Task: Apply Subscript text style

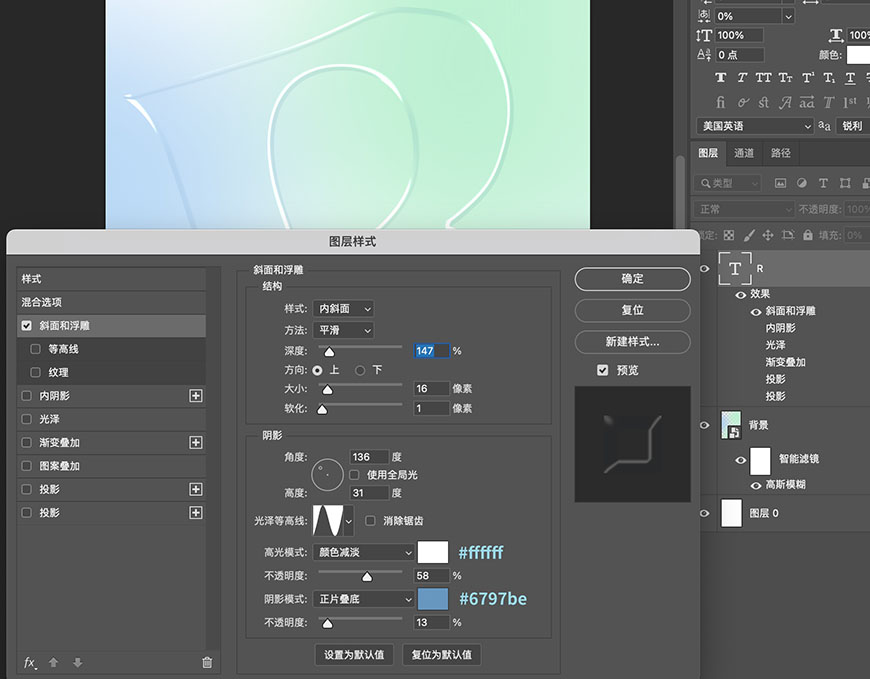Action: 829,78
